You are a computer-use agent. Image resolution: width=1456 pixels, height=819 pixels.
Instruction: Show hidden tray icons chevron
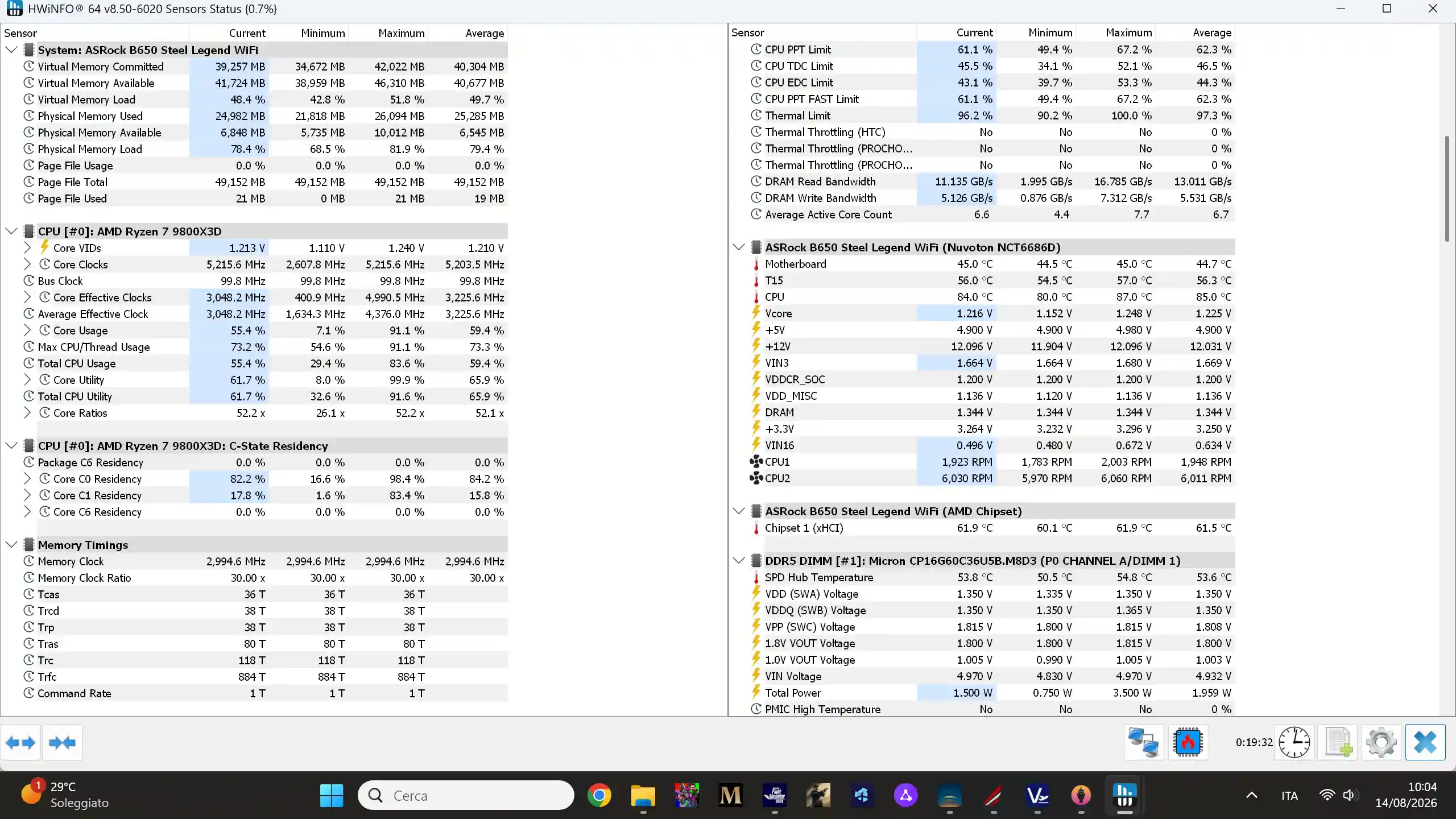(x=1252, y=795)
